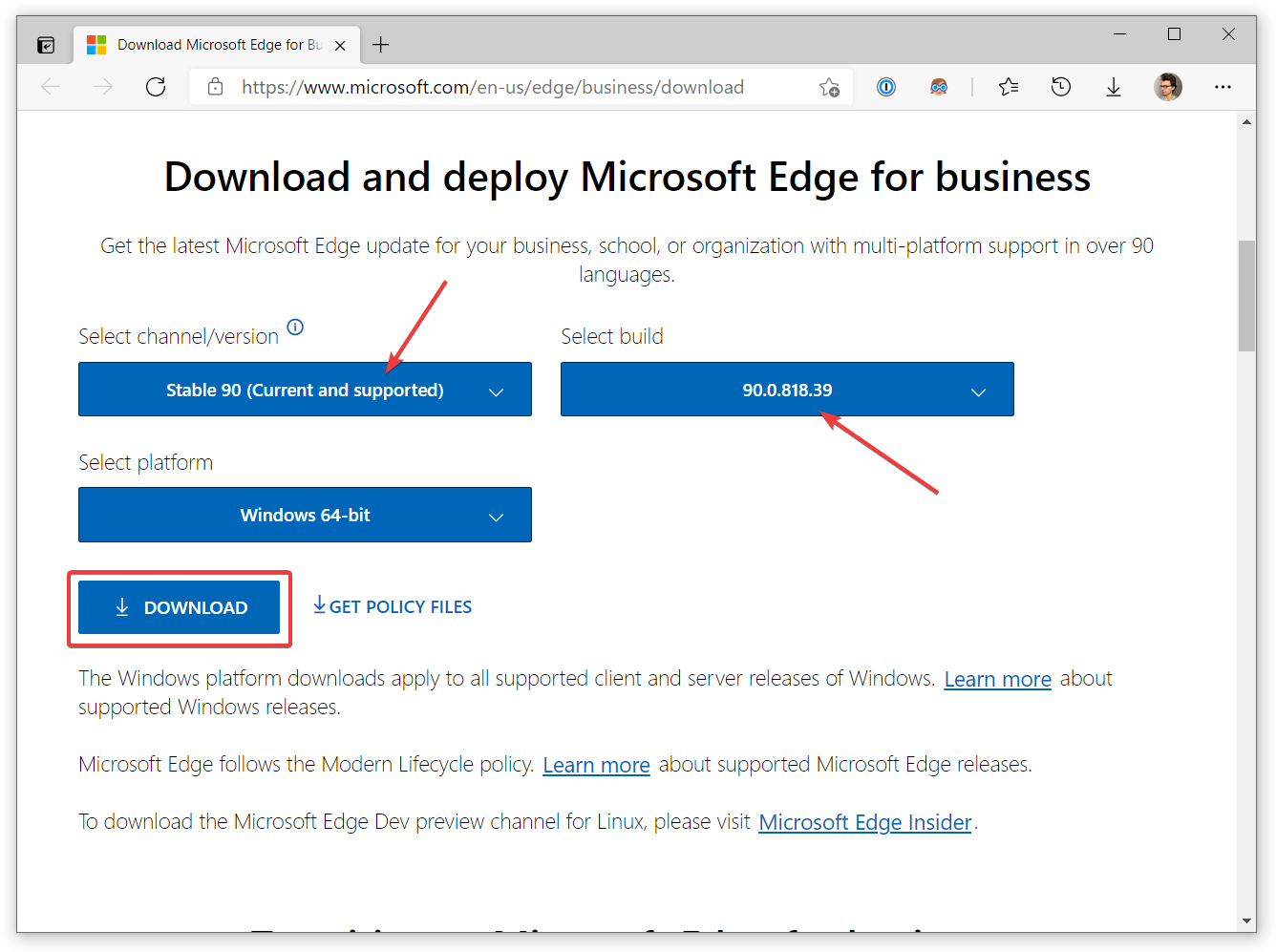Maximize the Edge browser window

(1174, 34)
